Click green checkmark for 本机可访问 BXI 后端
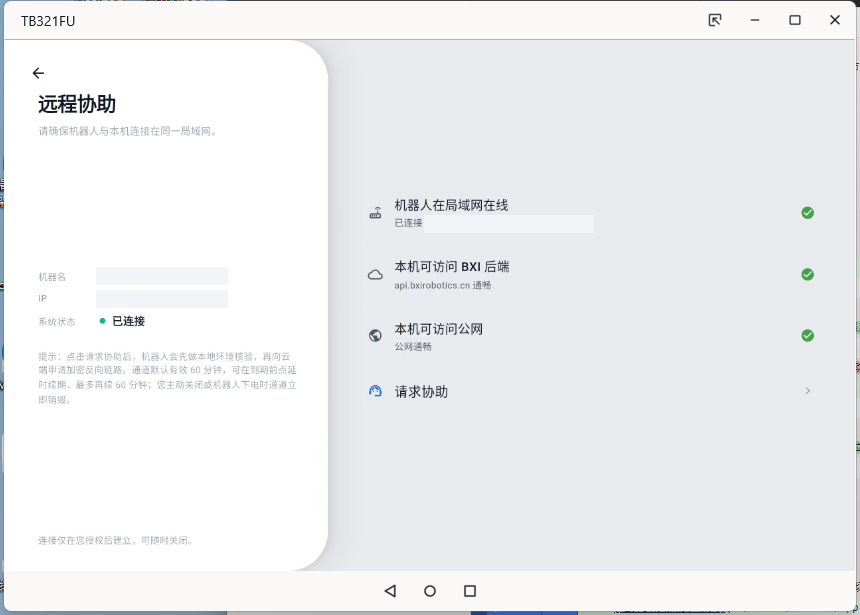 (807, 274)
